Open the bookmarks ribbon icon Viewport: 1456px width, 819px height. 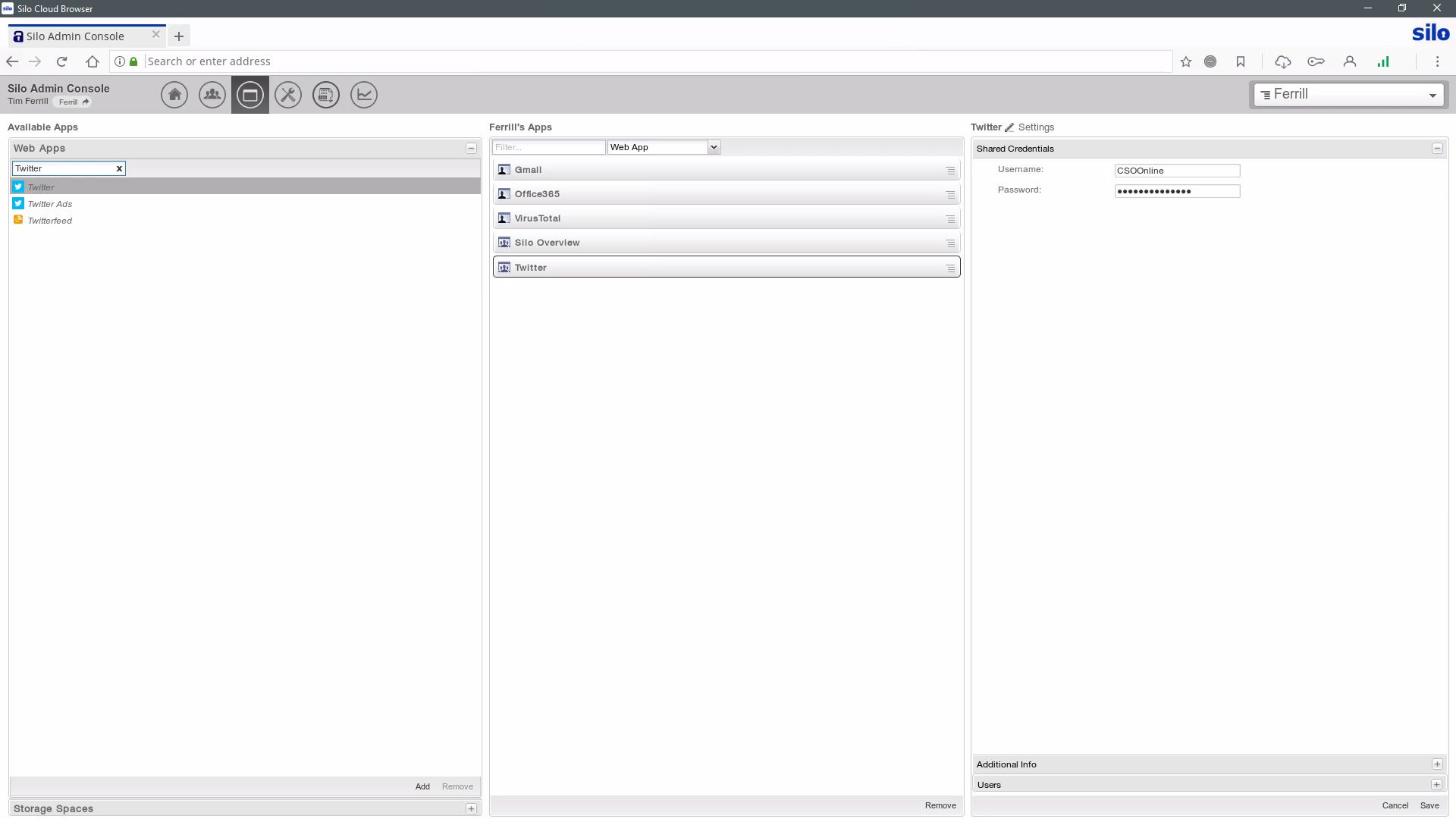pyautogui.click(x=1241, y=61)
